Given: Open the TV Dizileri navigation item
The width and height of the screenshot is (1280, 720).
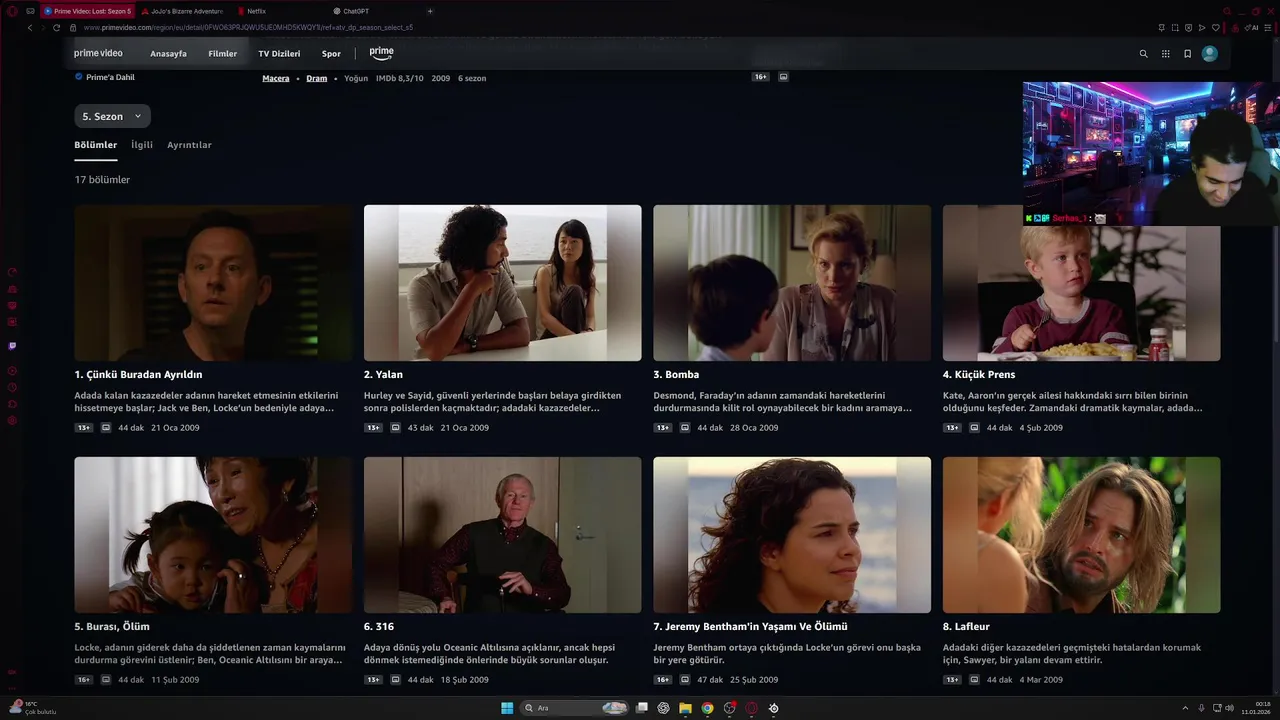Looking at the screenshot, I should [x=279, y=54].
